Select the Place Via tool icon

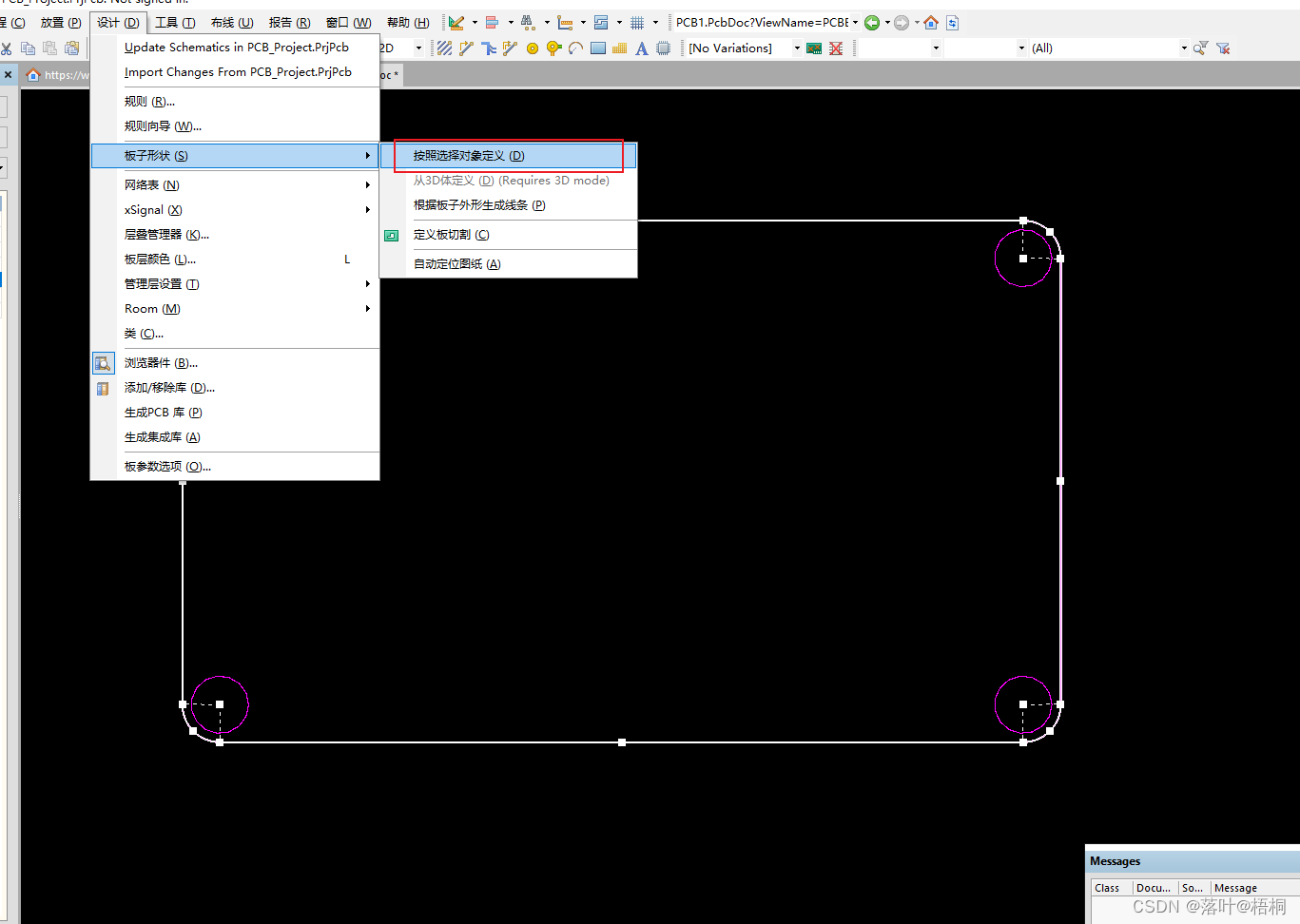(x=554, y=48)
